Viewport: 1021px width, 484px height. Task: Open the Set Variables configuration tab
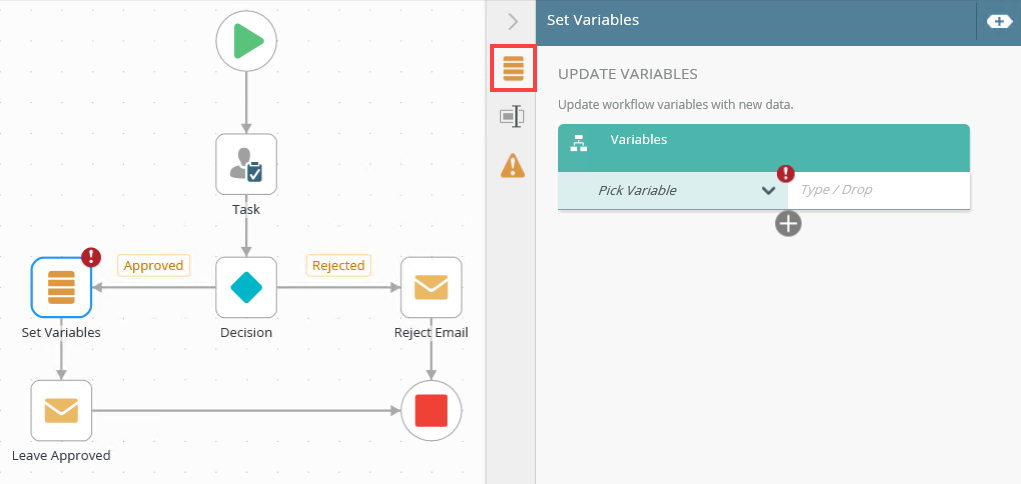513,69
